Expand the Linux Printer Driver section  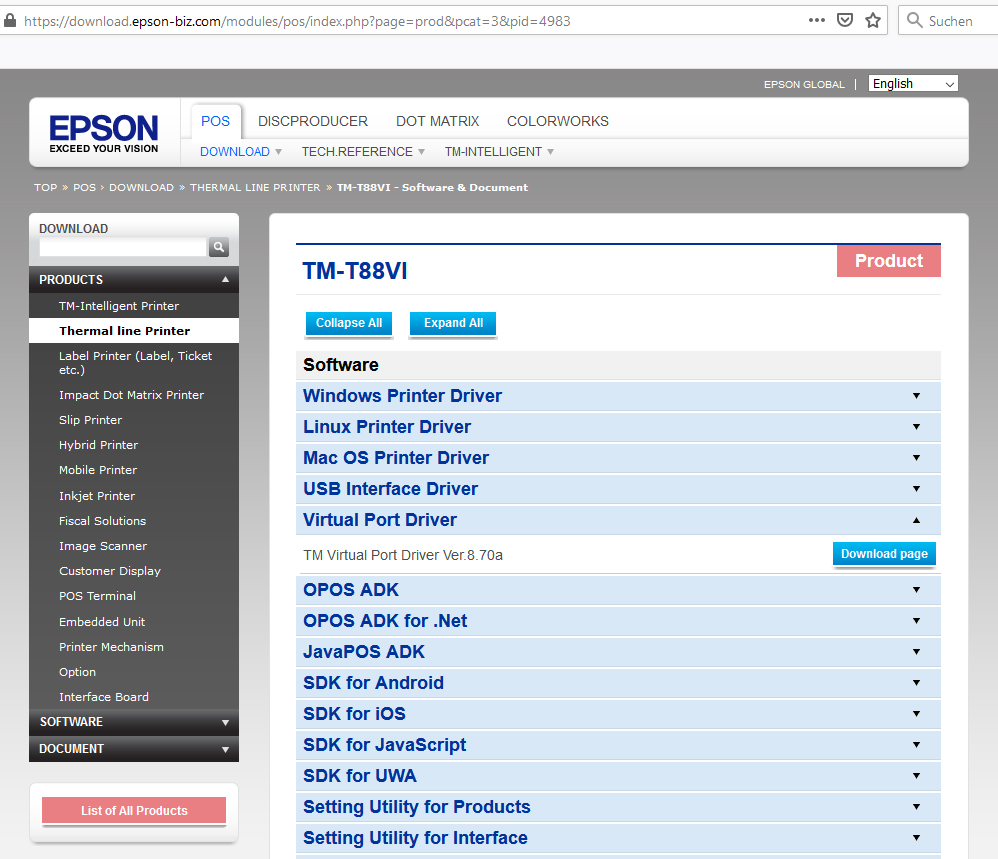click(618, 427)
